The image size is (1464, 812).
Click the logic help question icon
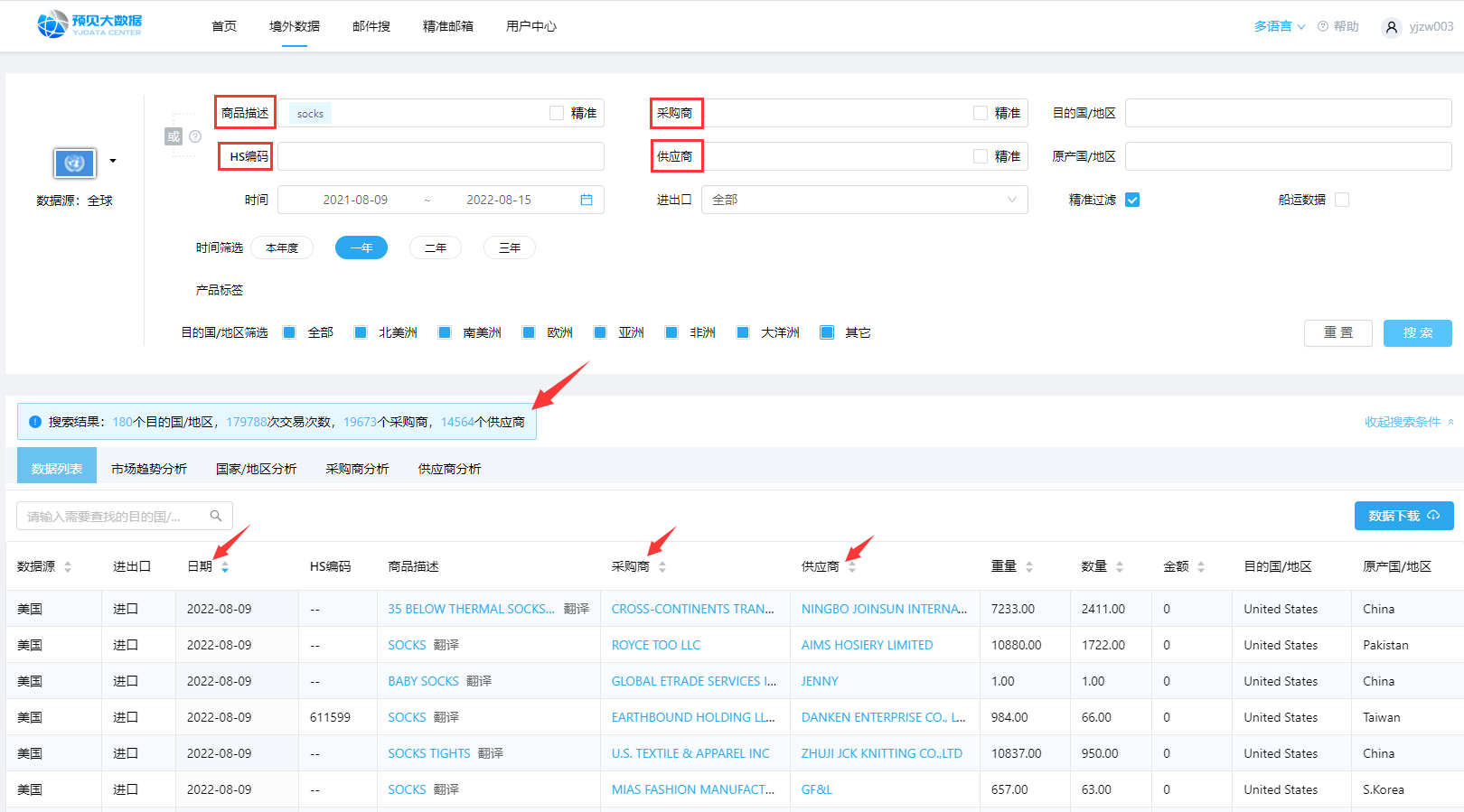(x=195, y=136)
